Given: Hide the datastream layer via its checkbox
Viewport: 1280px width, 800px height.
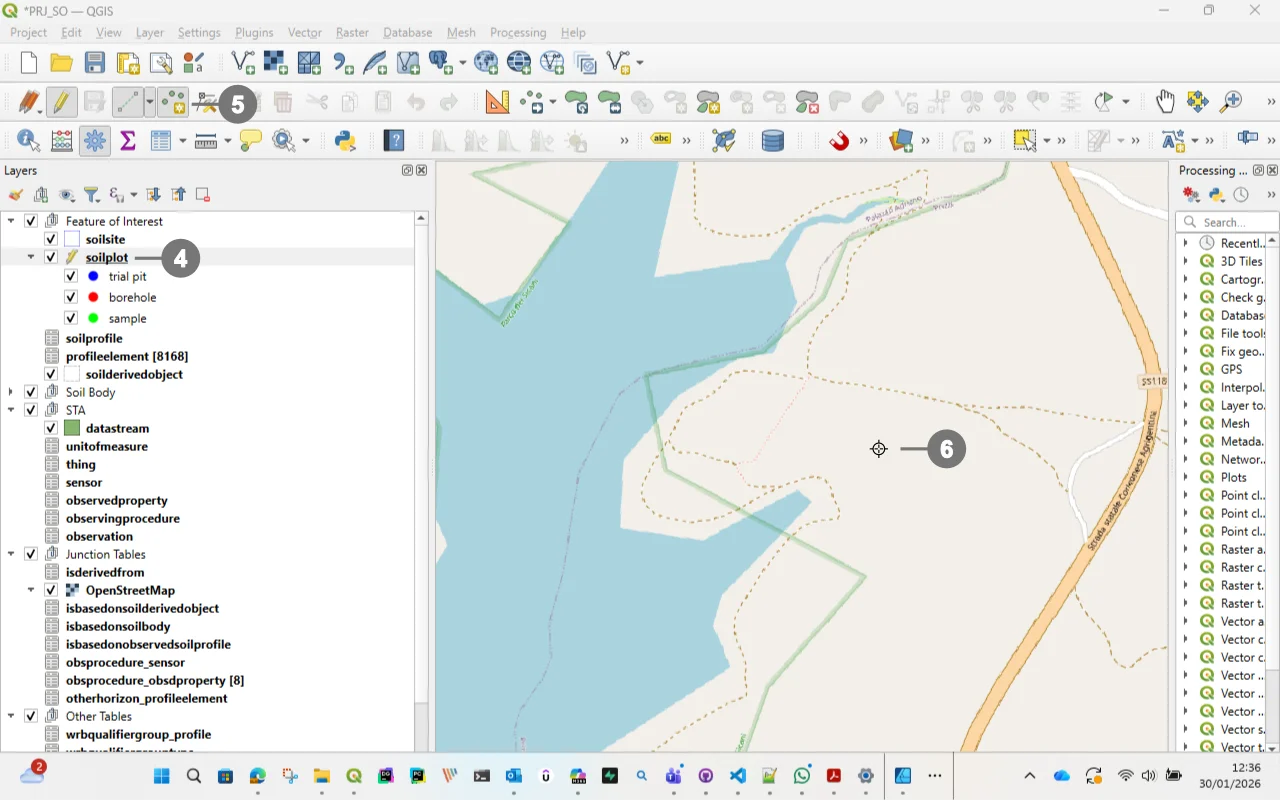Looking at the screenshot, I should click(x=51, y=428).
